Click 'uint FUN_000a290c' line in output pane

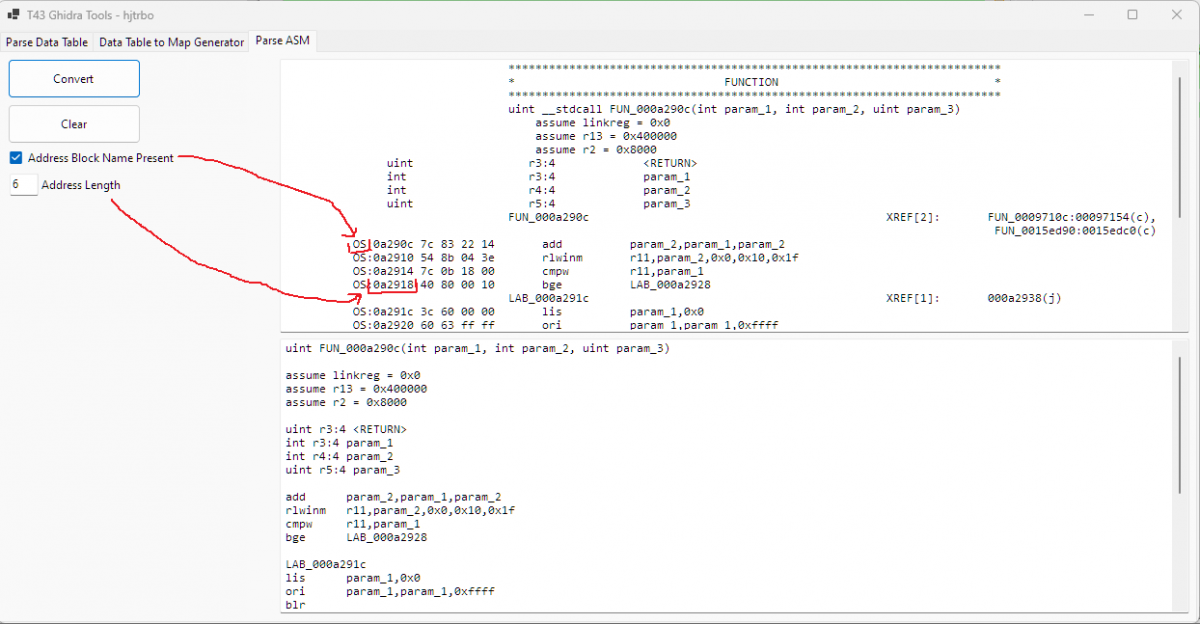(478, 349)
